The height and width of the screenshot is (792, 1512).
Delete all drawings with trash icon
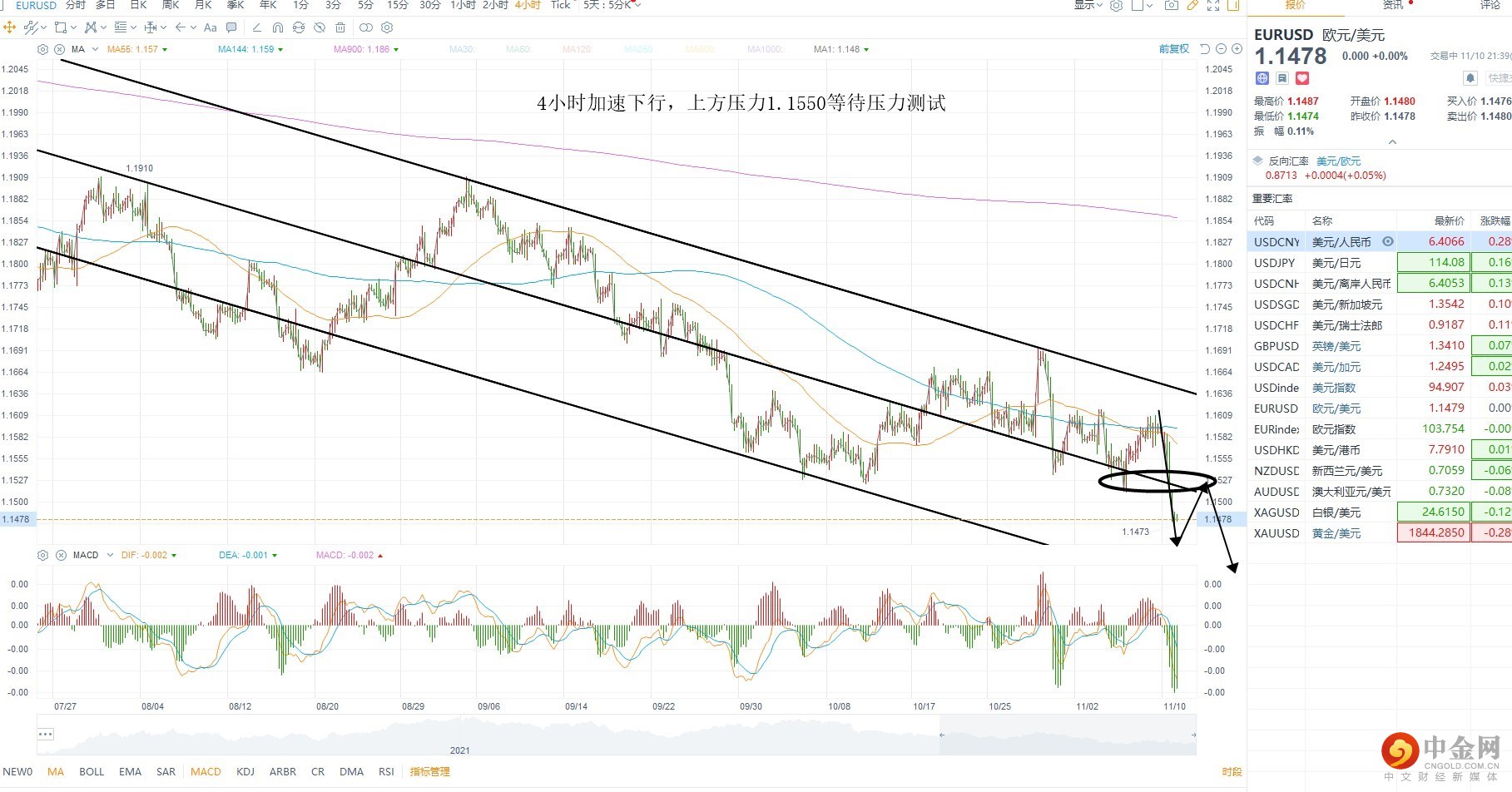340,27
